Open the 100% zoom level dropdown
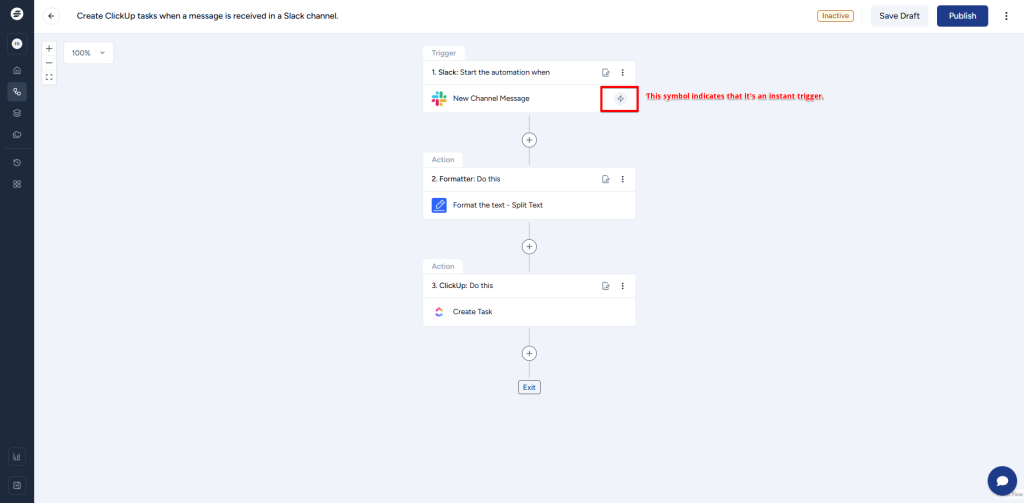The image size is (1024, 503). point(88,52)
